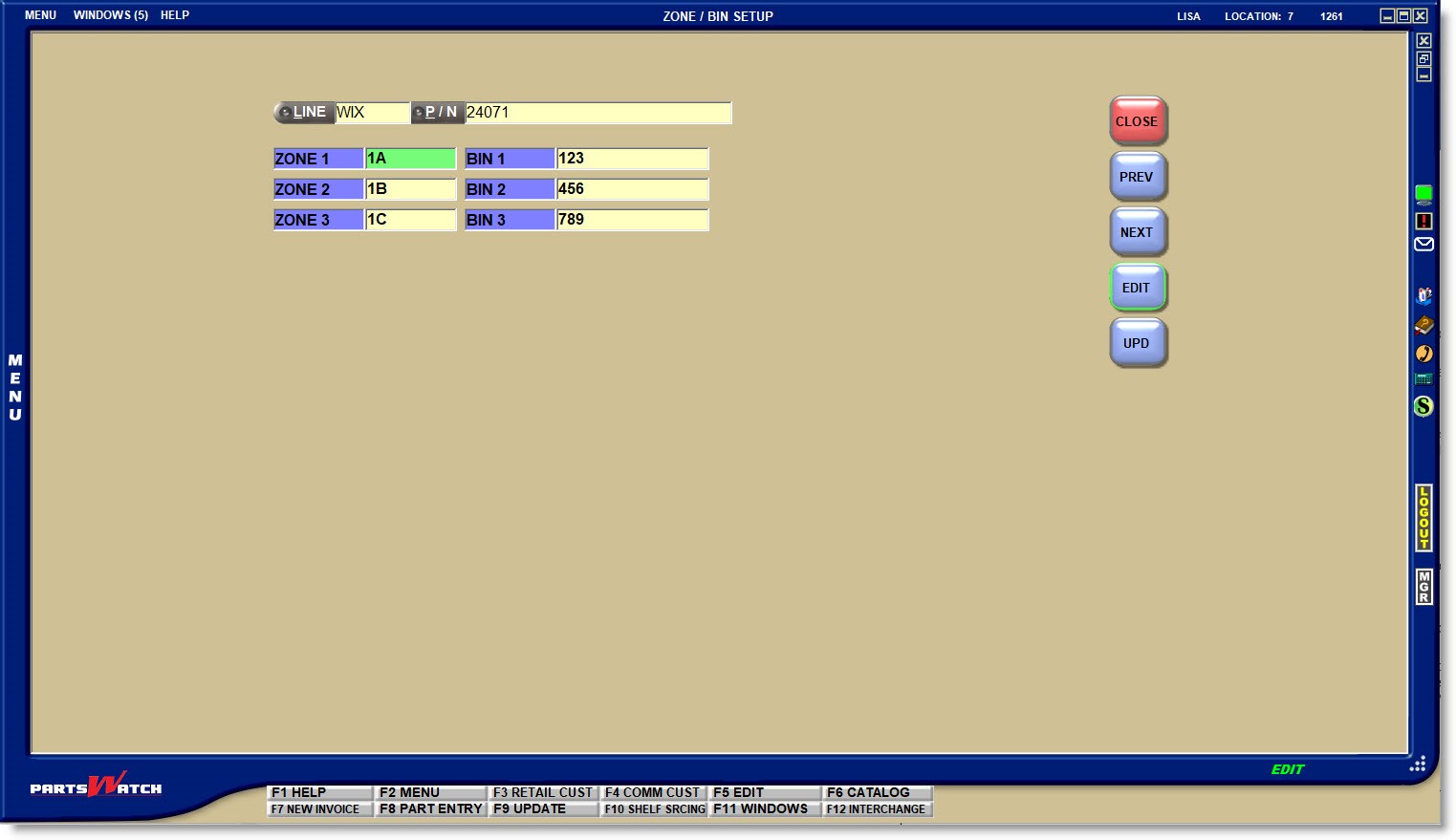Open the mail envelope icon
This screenshot has width=1456, height=840.
pyautogui.click(x=1423, y=245)
